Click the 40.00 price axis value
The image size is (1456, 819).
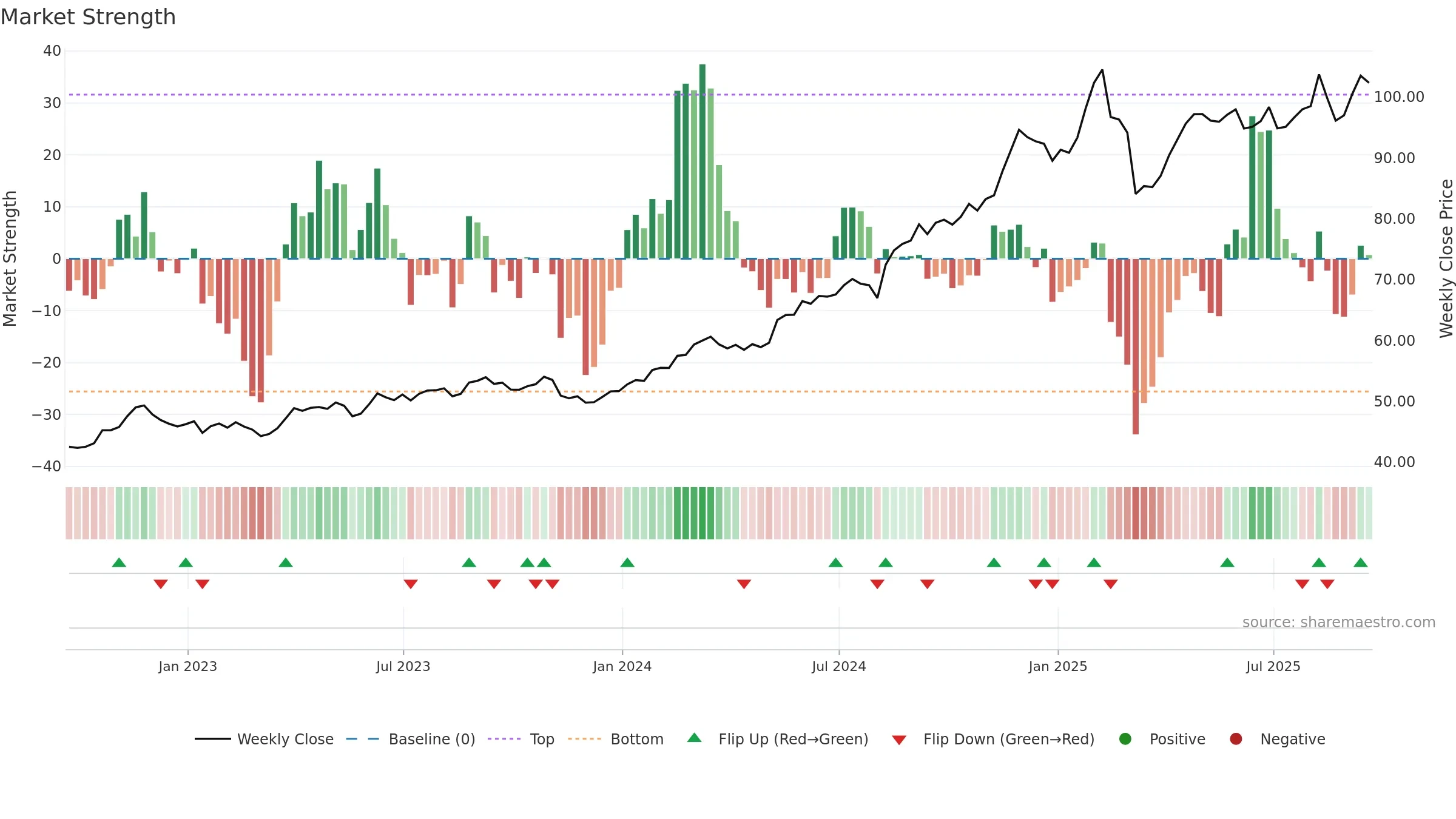point(1394,462)
